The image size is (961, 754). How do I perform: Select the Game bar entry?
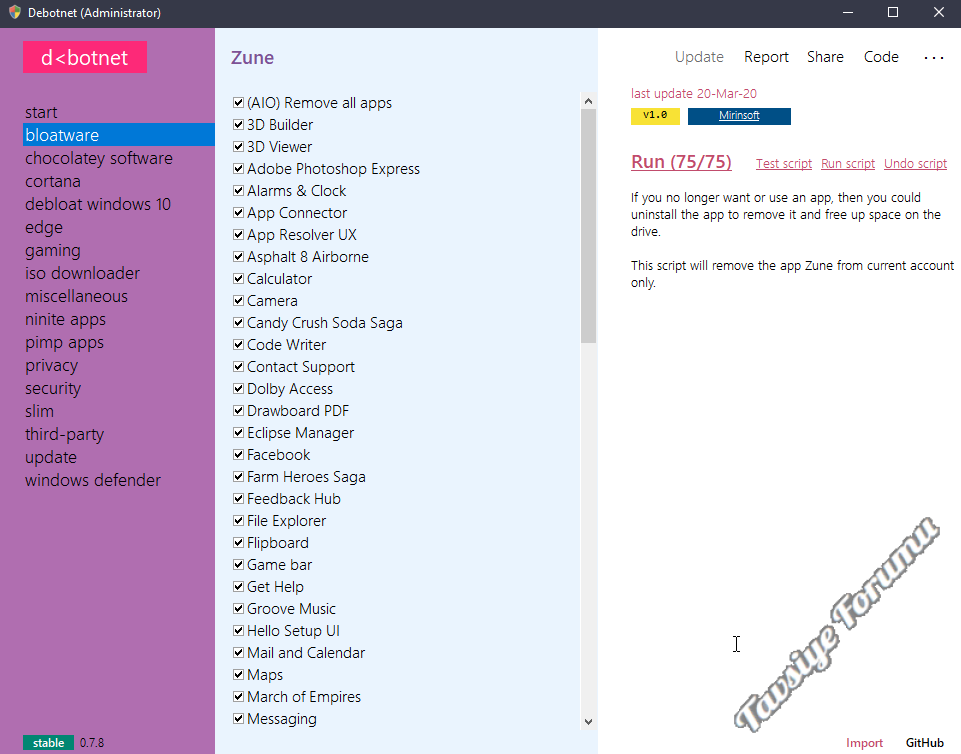(x=279, y=565)
